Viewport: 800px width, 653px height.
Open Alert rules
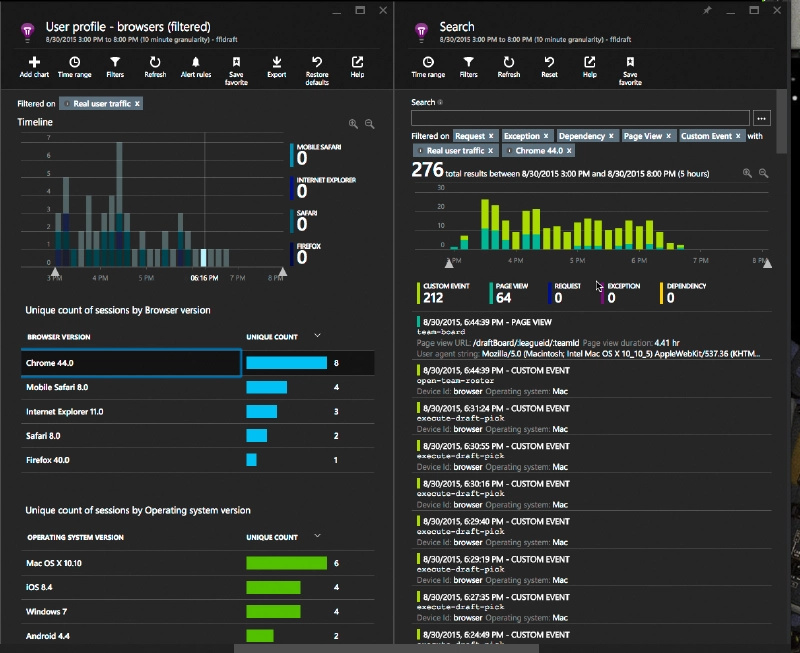195,67
